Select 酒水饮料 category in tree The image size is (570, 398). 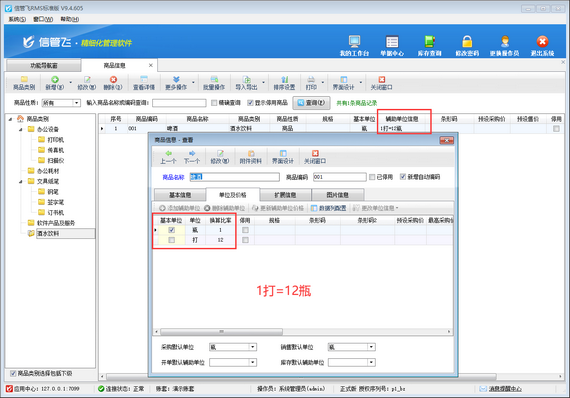pyautogui.click(x=48, y=233)
